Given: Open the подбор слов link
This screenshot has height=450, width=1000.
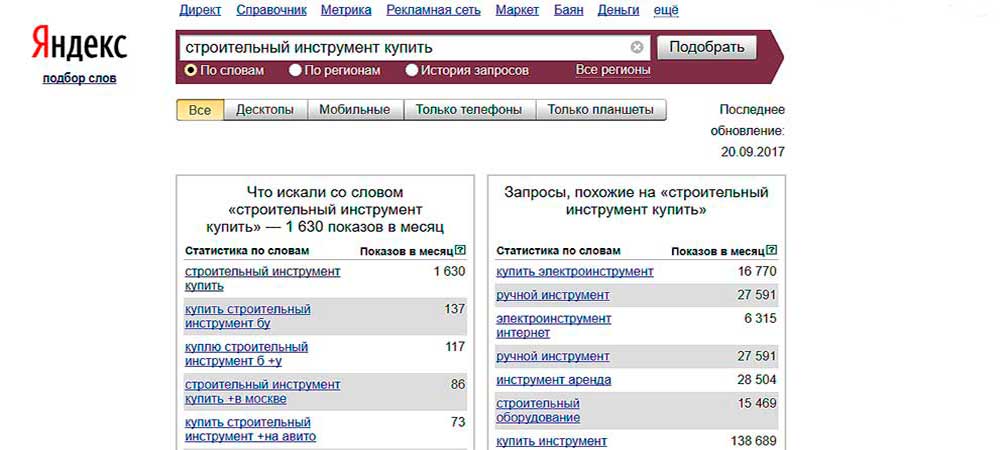Looking at the screenshot, I should coord(80,79).
